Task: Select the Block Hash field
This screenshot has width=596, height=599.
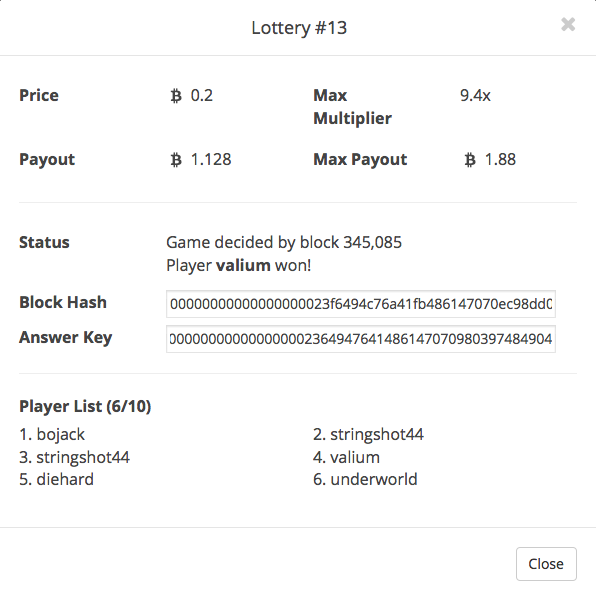Action: [361, 304]
